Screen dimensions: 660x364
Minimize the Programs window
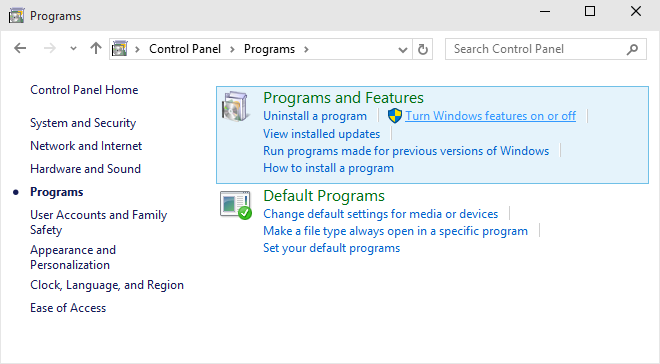click(545, 11)
